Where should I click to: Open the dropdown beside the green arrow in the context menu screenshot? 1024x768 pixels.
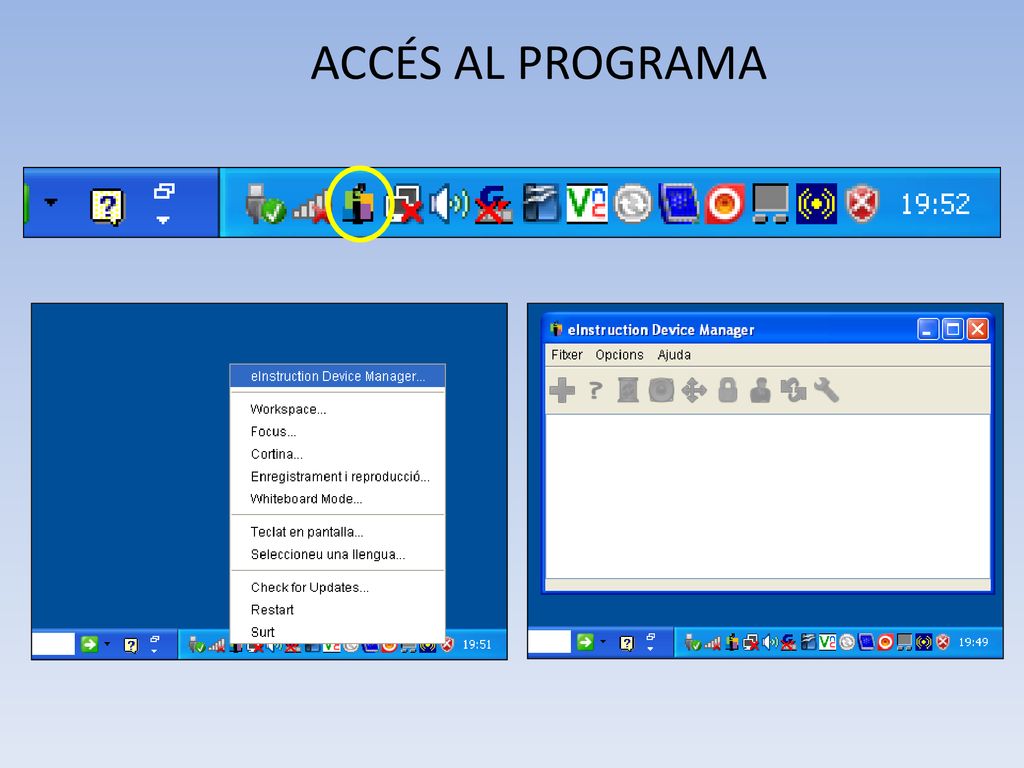coord(107,645)
